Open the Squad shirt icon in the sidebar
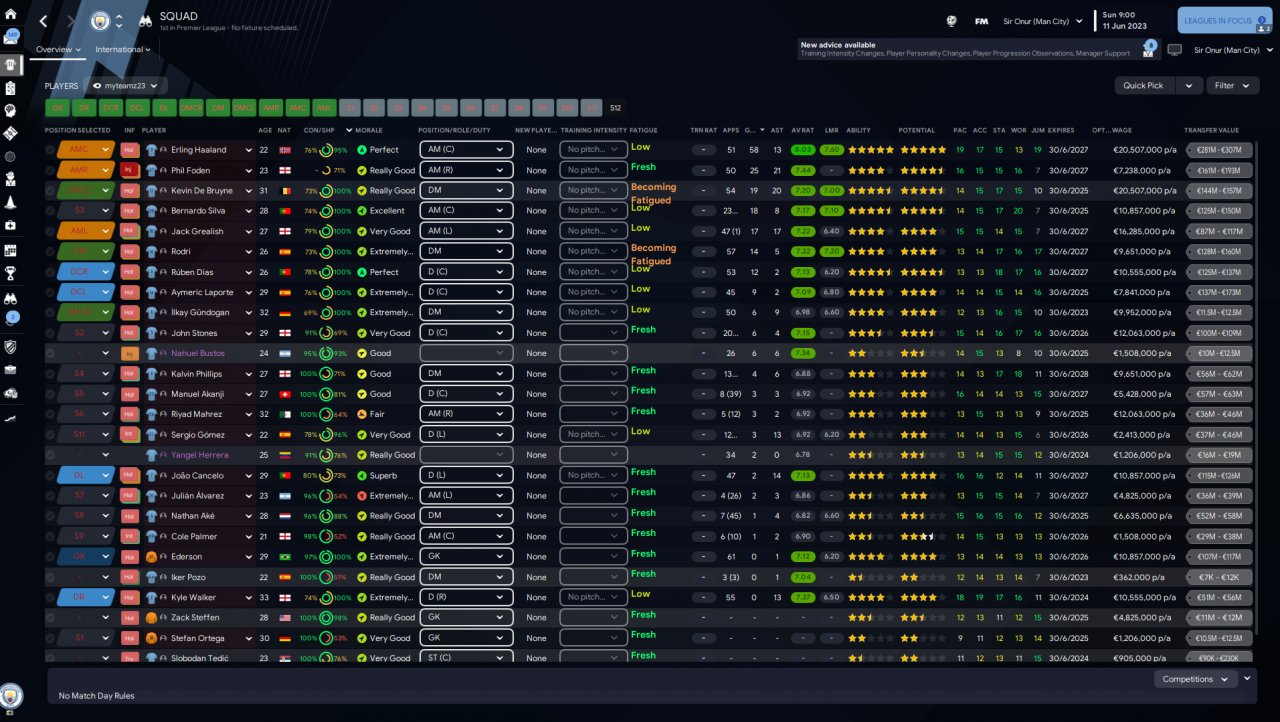The width and height of the screenshot is (1280, 722). (11, 63)
